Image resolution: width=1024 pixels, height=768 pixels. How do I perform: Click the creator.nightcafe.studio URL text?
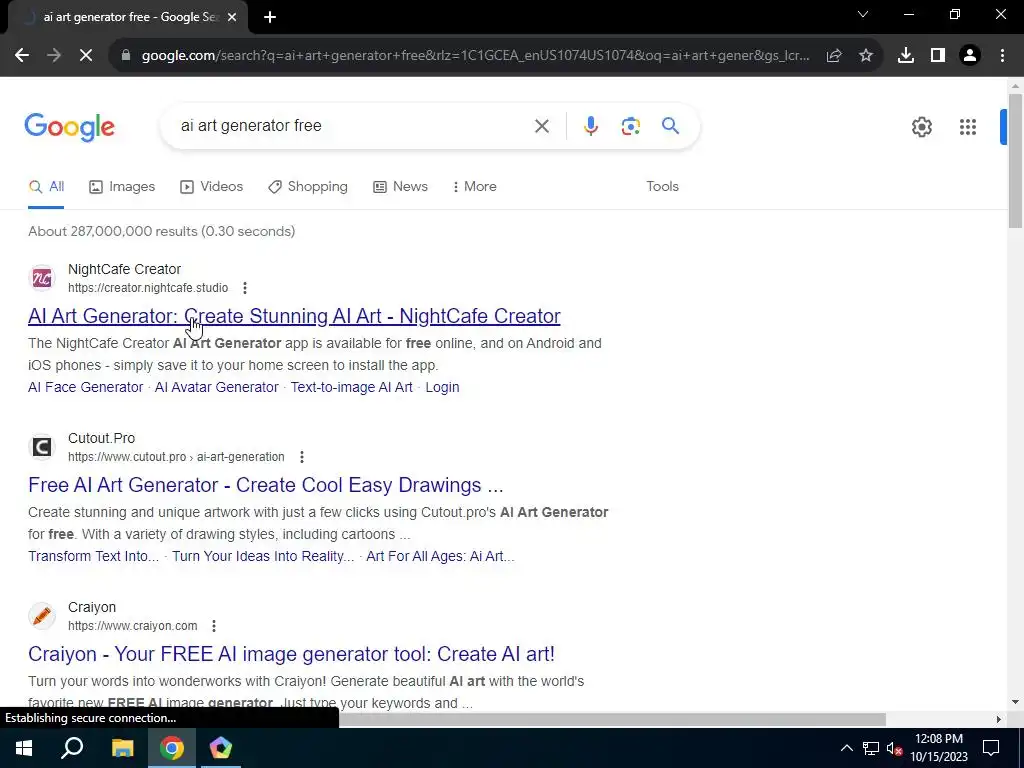(x=148, y=288)
